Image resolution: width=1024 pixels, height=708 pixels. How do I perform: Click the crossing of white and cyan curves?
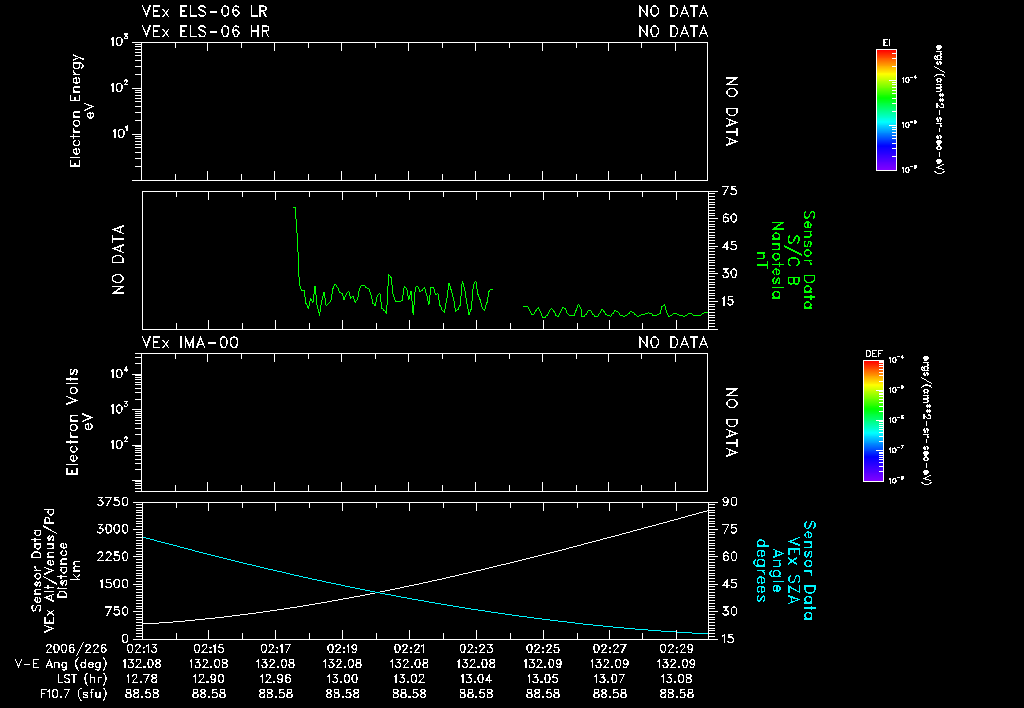click(377, 592)
